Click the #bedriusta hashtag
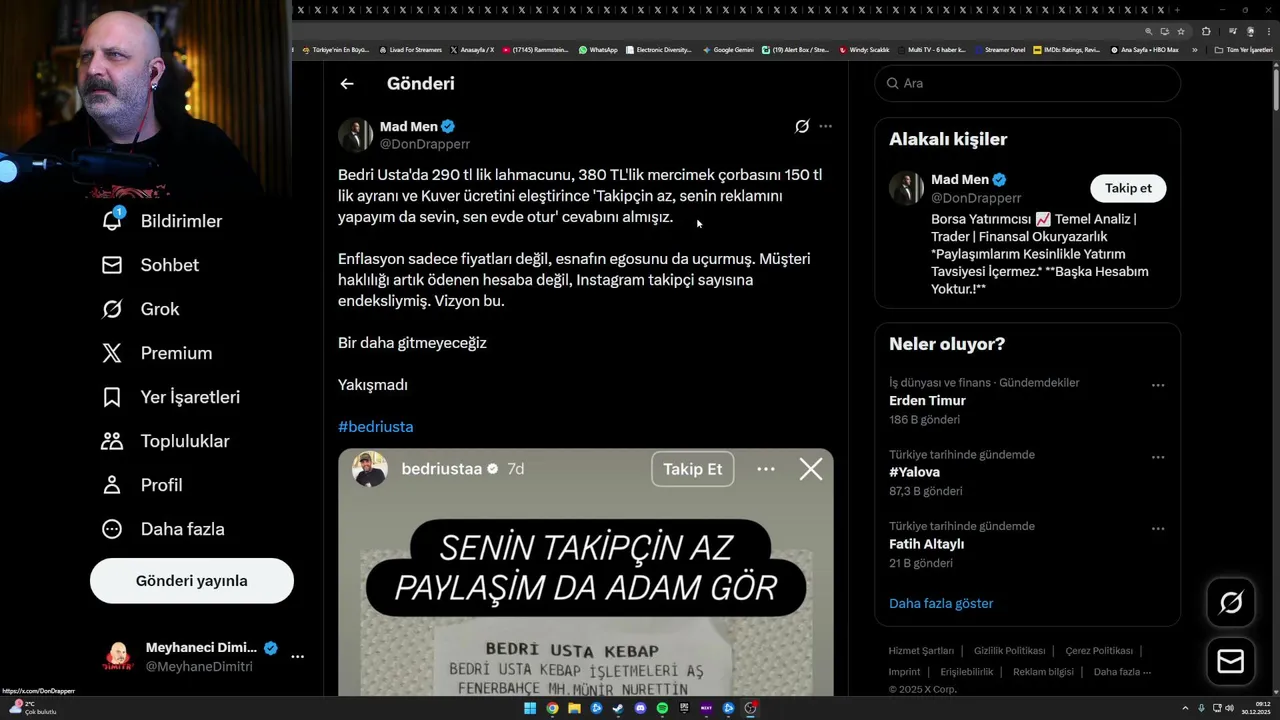 click(x=375, y=427)
